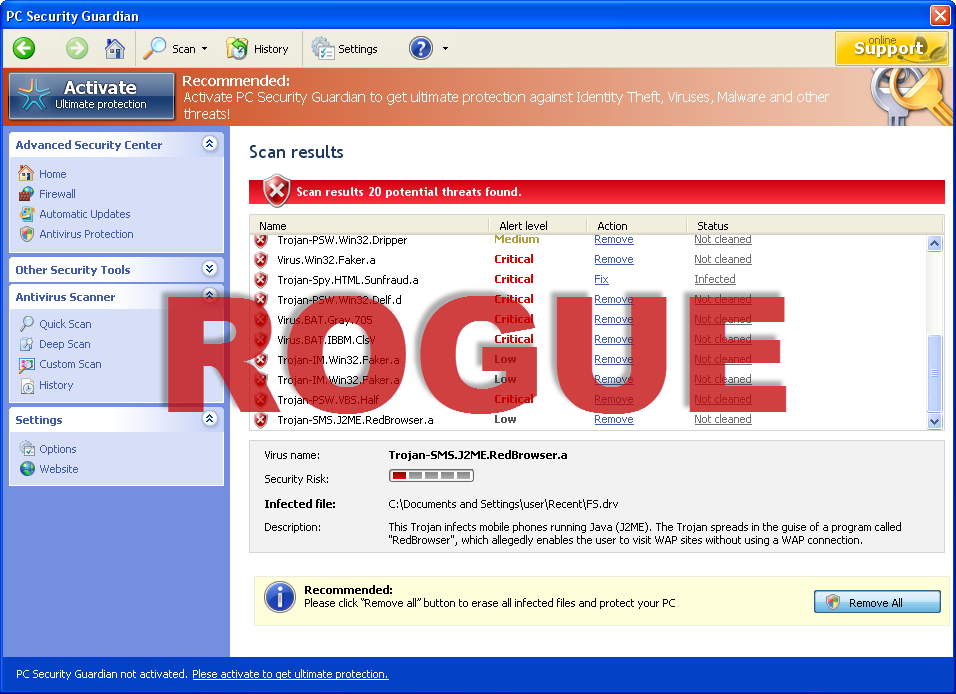
Task: Select the Virus.Win32.Faker.a row name
Action: [326, 260]
